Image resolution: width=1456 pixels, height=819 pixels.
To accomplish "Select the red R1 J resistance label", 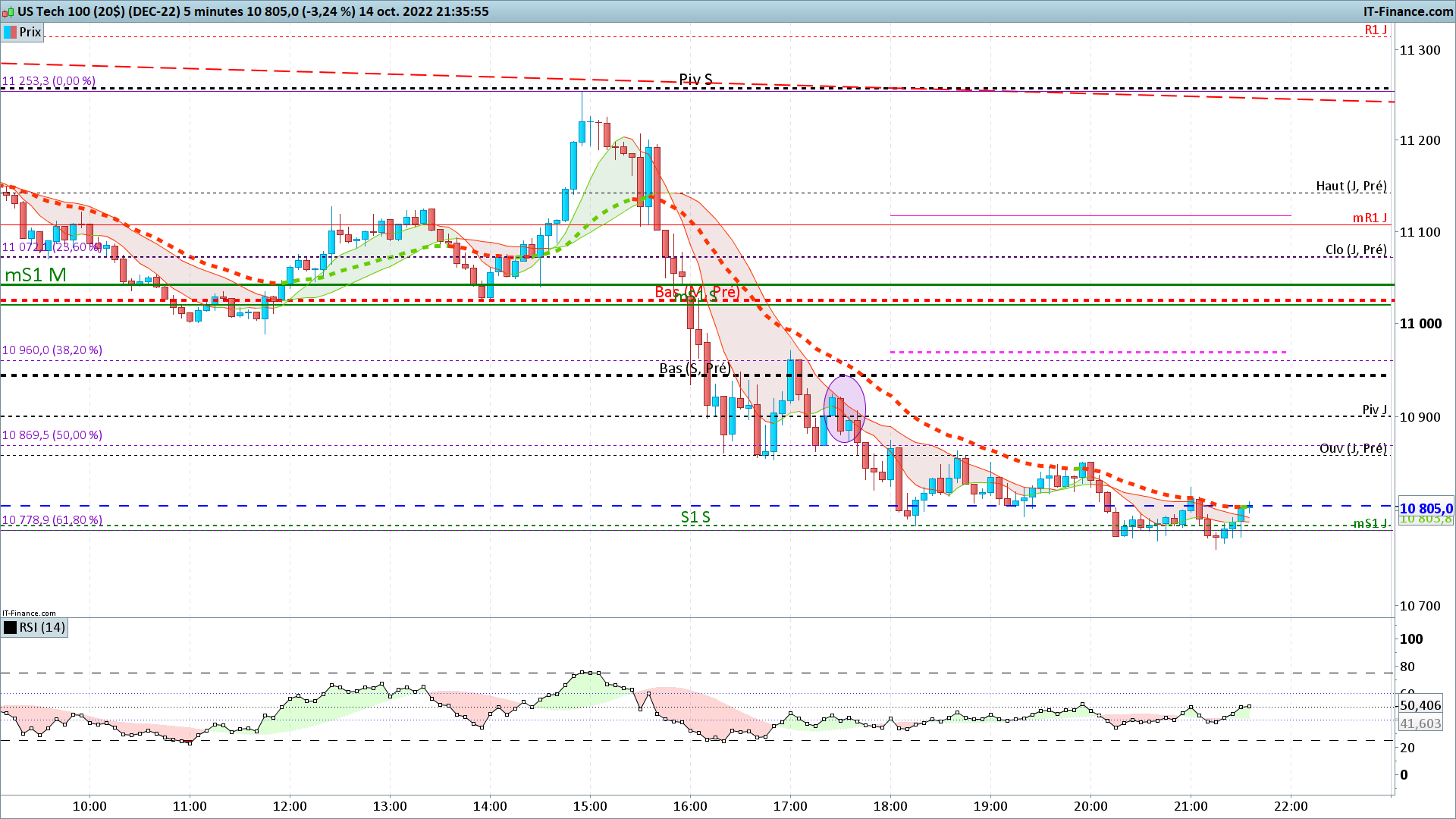I will pyautogui.click(x=1376, y=30).
